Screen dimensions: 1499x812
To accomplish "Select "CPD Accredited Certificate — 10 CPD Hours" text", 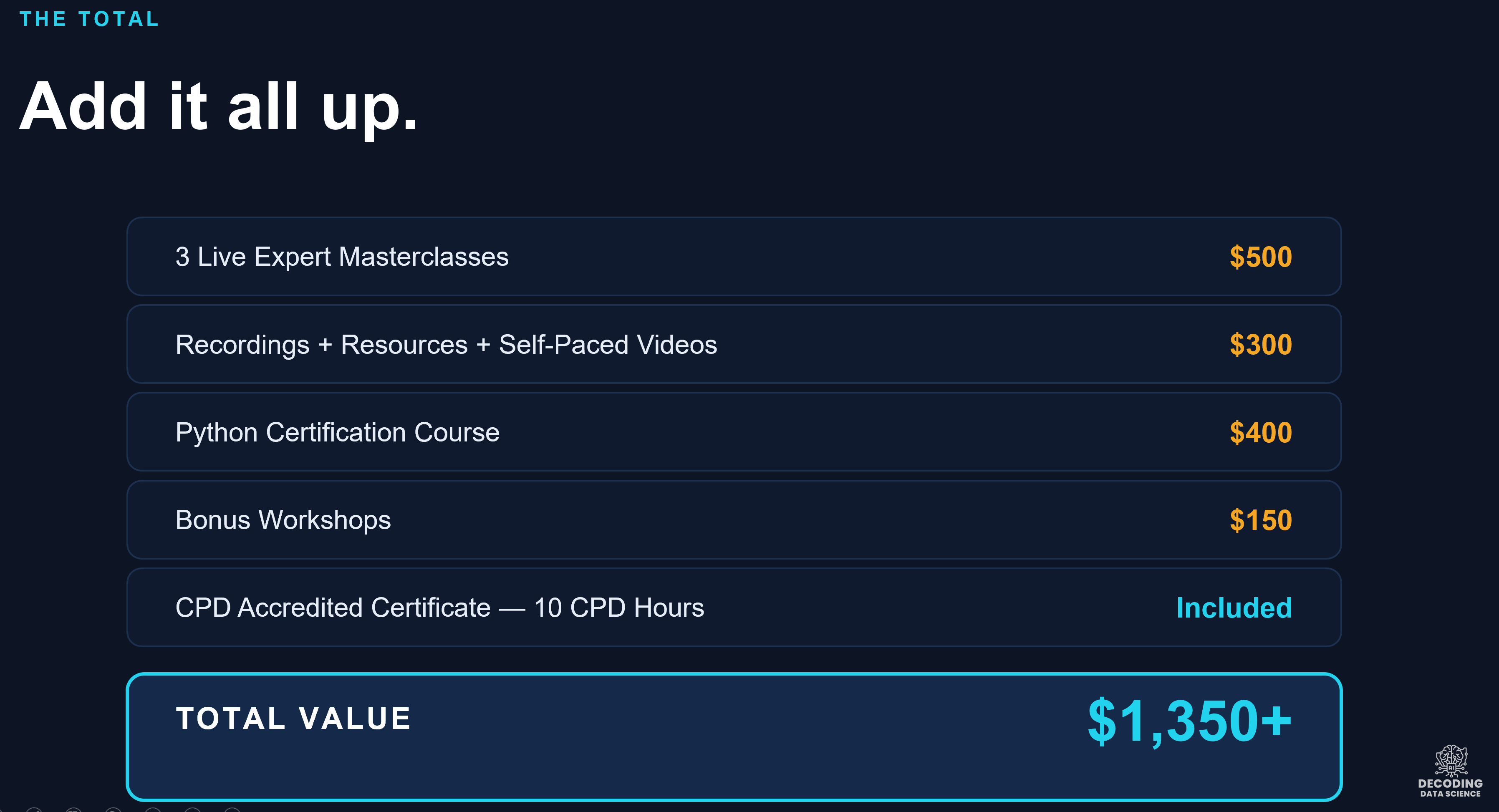I will [439, 608].
